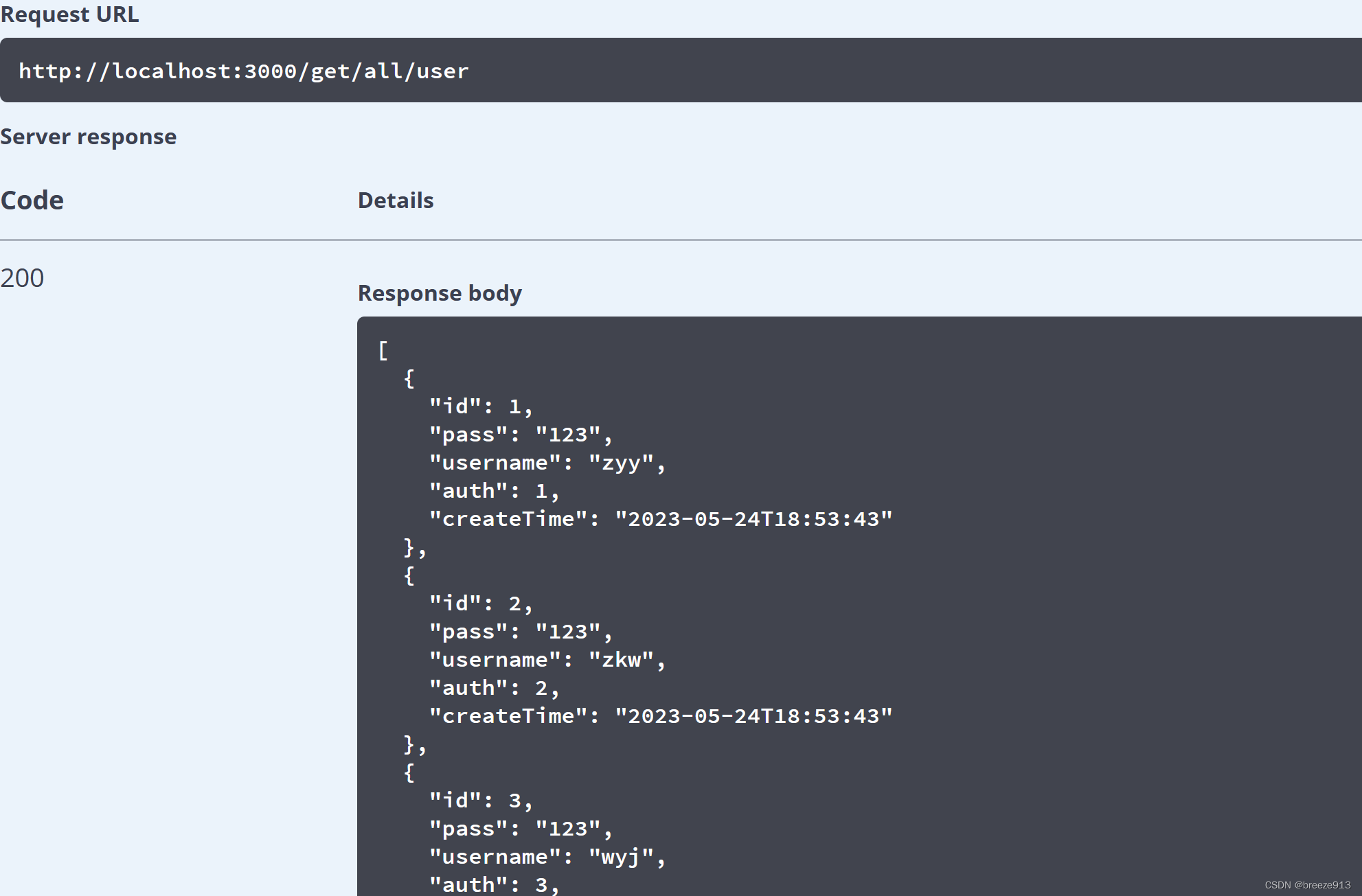Click the "auth": 3 line
This screenshot has height=896, width=1362.
[x=494, y=884]
